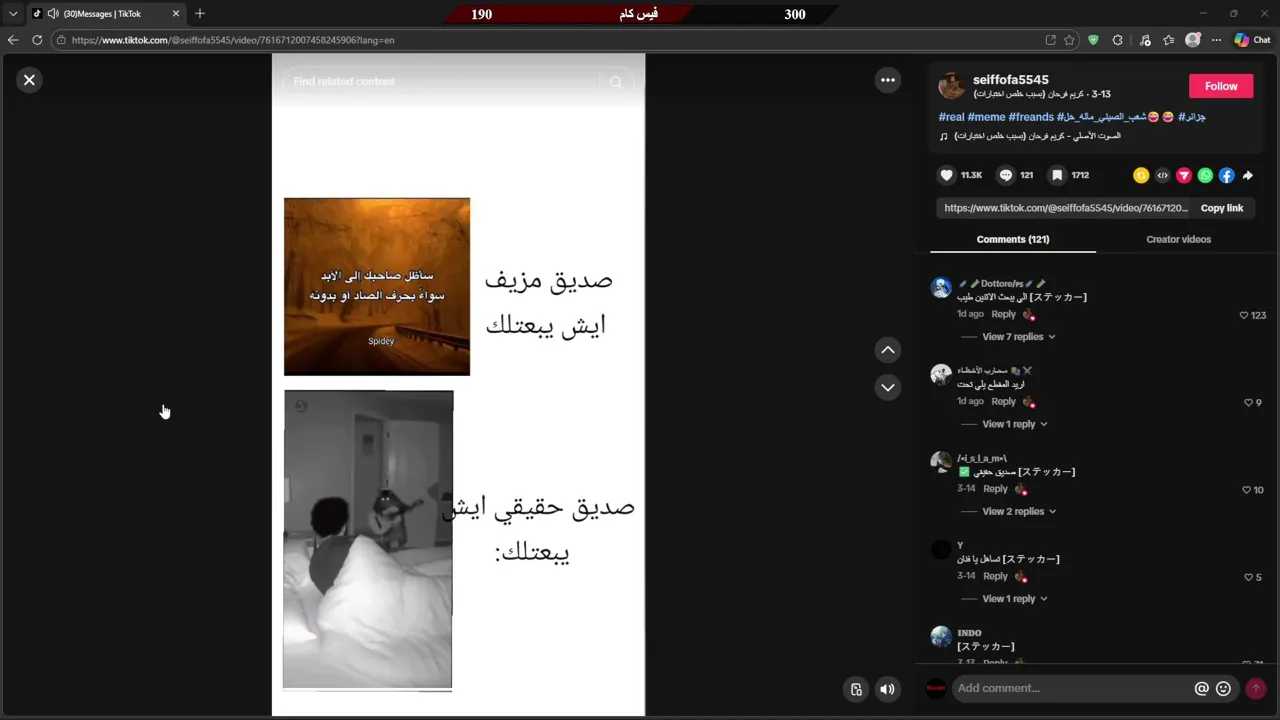Open a new browser tab

pyautogui.click(x=199, y=14)
